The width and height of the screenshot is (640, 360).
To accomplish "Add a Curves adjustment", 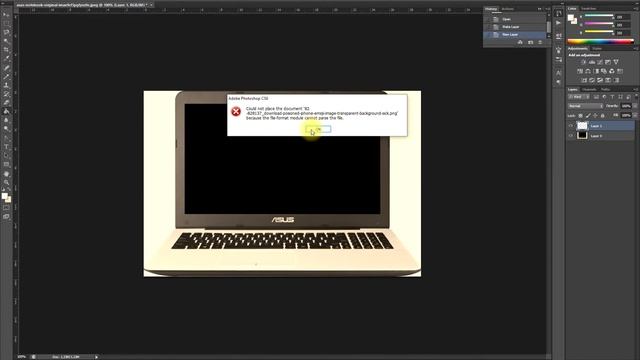I will (x=600, y=62).
